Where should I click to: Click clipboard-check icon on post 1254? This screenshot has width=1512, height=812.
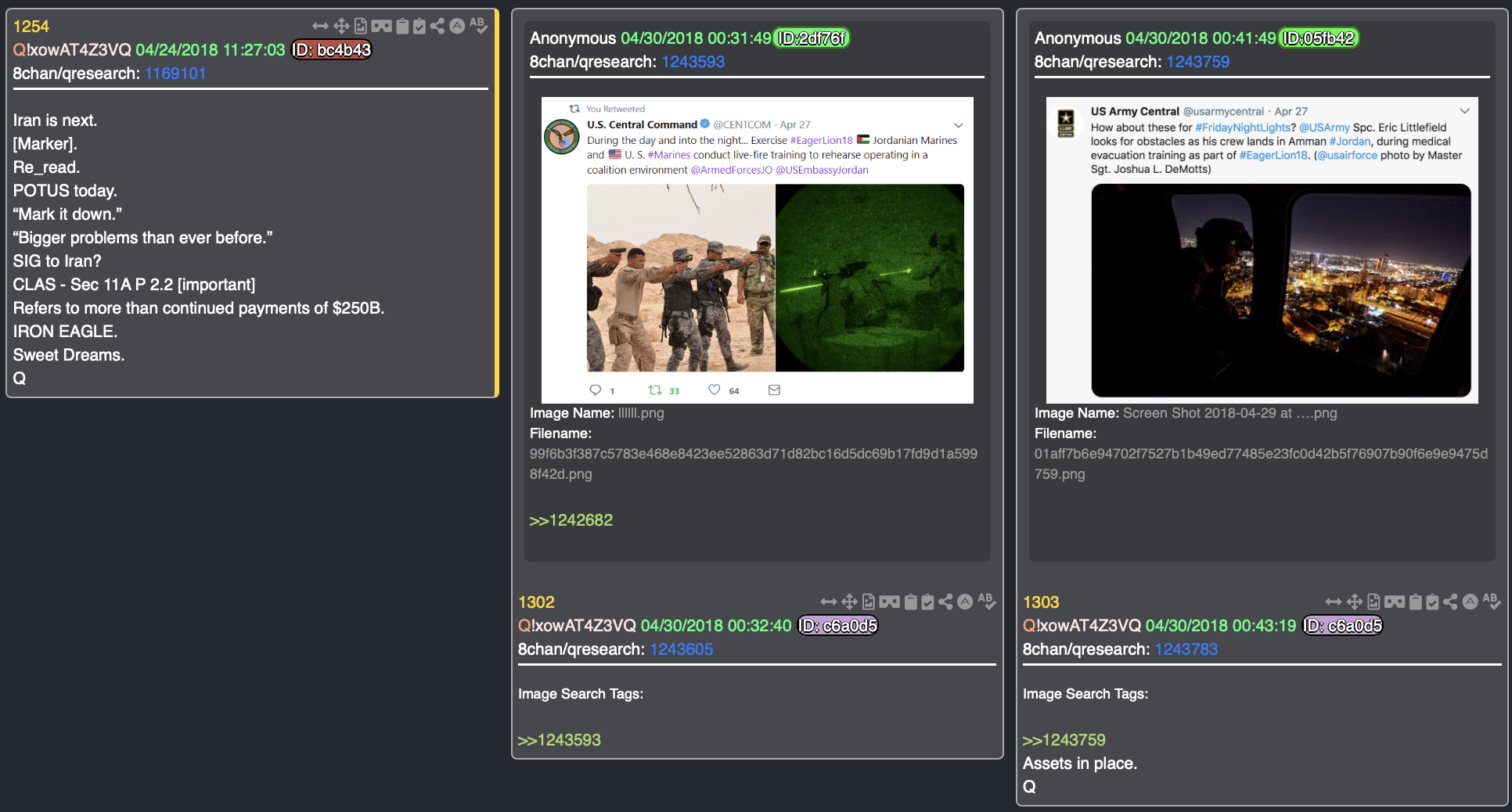(419, 26)
